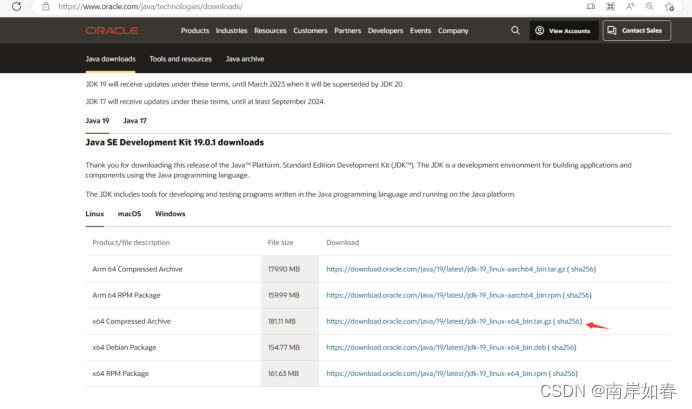
Task: Click the x64 Debian Package cell
Action: (x=124, y=347)
